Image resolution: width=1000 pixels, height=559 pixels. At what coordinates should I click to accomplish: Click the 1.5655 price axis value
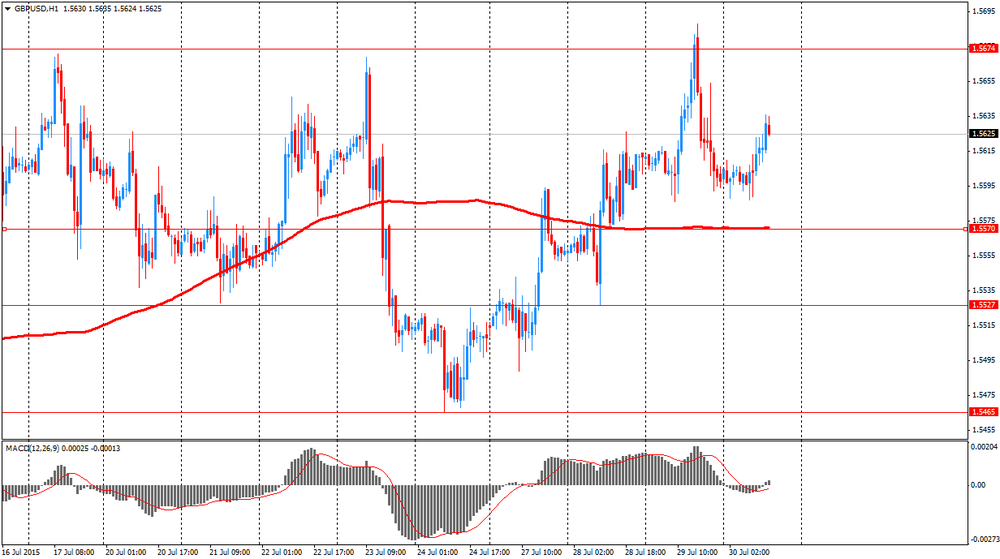pos(983,81)
